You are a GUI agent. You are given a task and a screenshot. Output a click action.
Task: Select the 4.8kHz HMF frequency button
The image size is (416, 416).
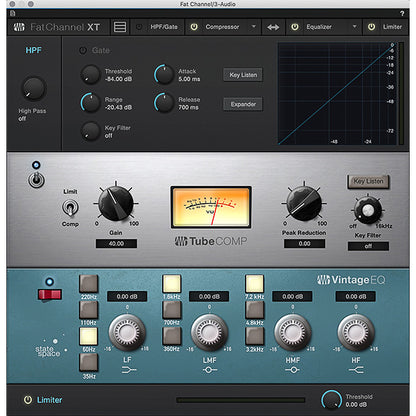click(255, 310)
